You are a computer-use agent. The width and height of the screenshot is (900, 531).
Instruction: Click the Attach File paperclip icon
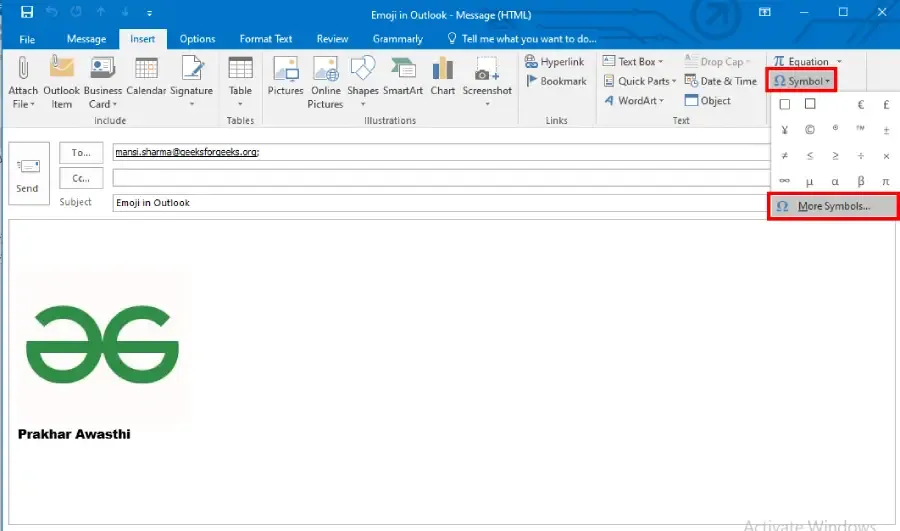(23, 68)
